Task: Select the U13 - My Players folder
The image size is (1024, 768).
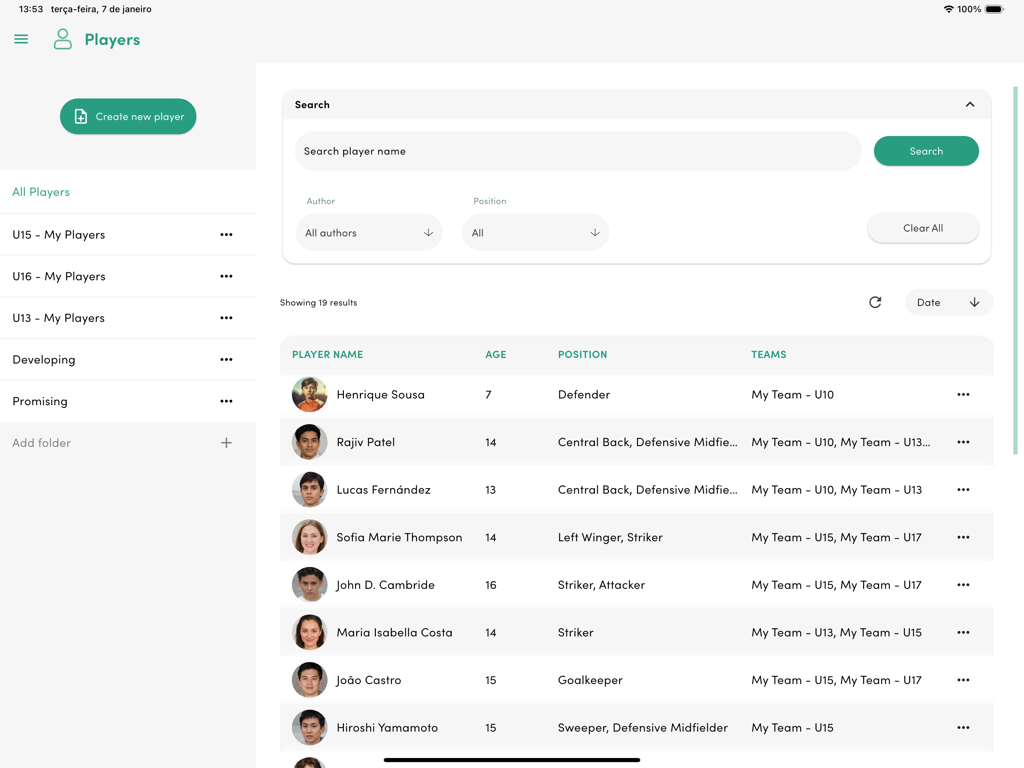Action: point(60,317)
